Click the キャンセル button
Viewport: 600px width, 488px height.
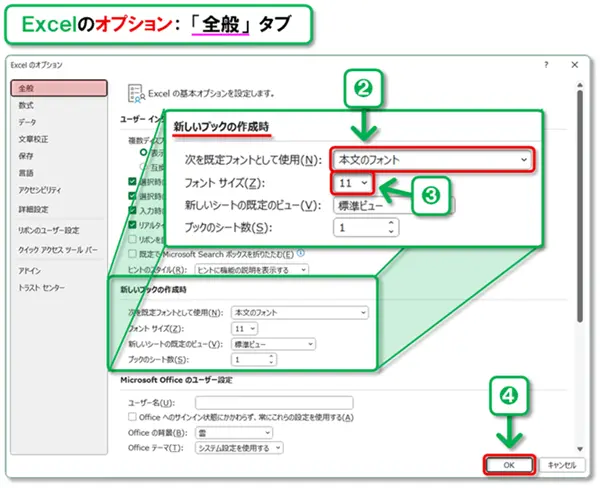pos(561,465)
